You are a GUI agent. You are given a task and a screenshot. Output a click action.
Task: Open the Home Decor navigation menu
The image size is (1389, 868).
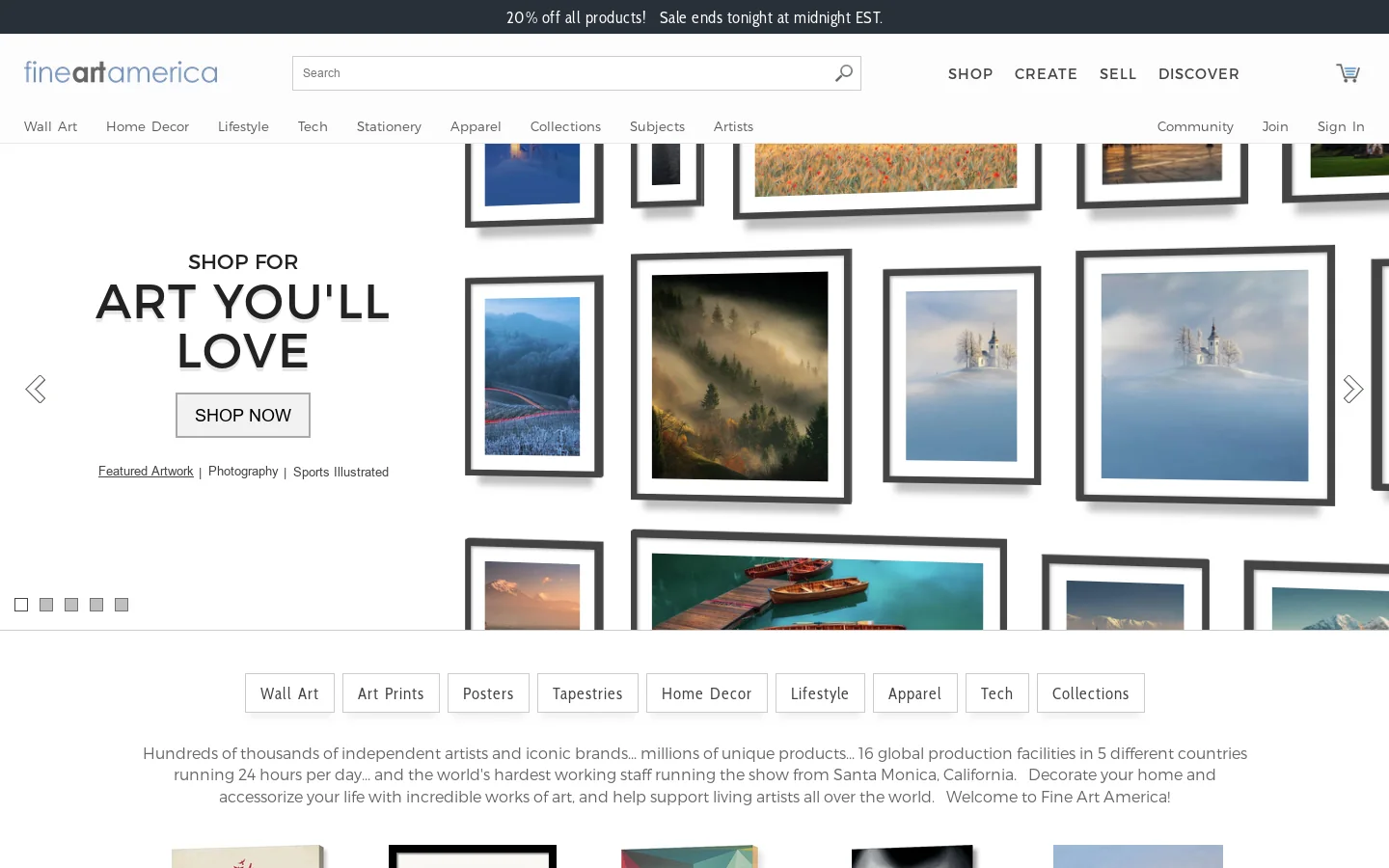click(148, 126)
